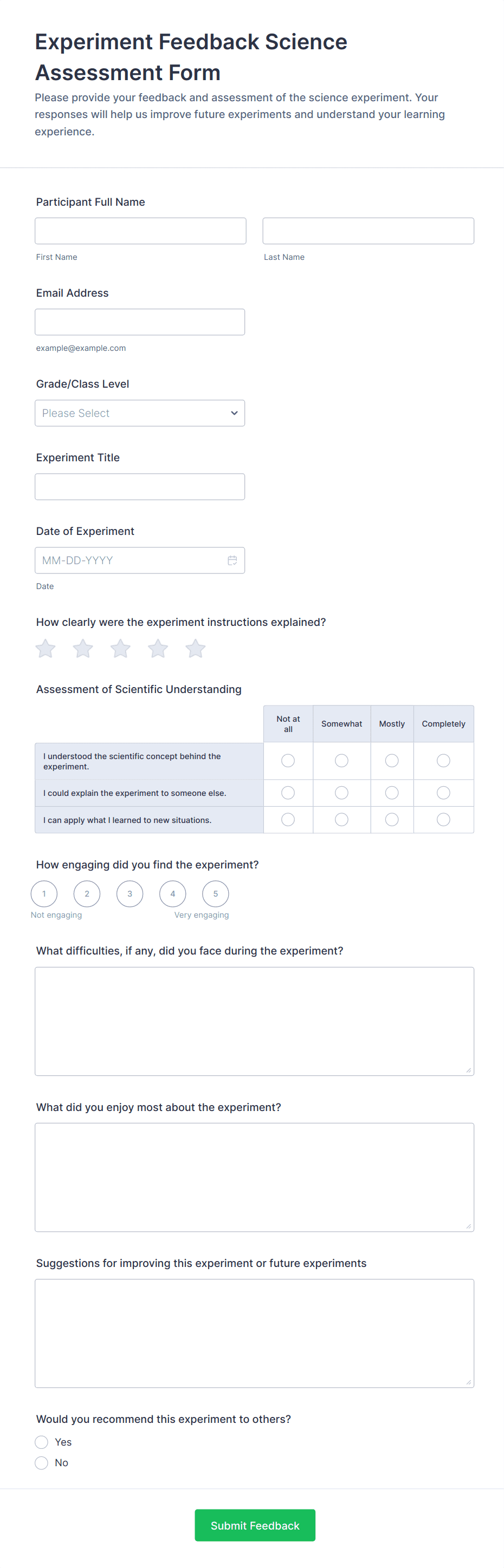Mark 'apply what I learned' as Somewhat

(341, 820)
